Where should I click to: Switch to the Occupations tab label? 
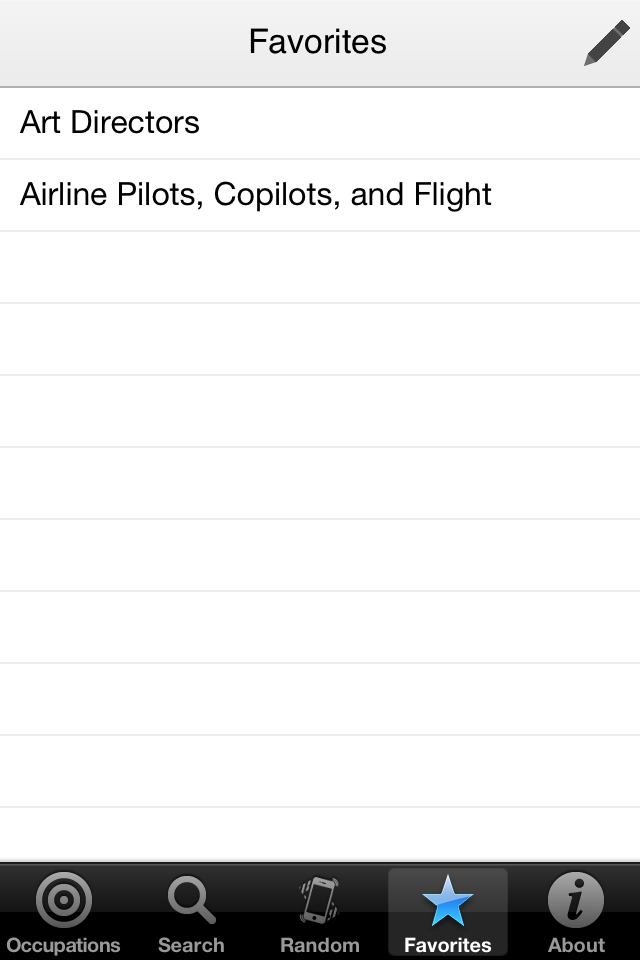pyautogui.click(x=64, y=945)
